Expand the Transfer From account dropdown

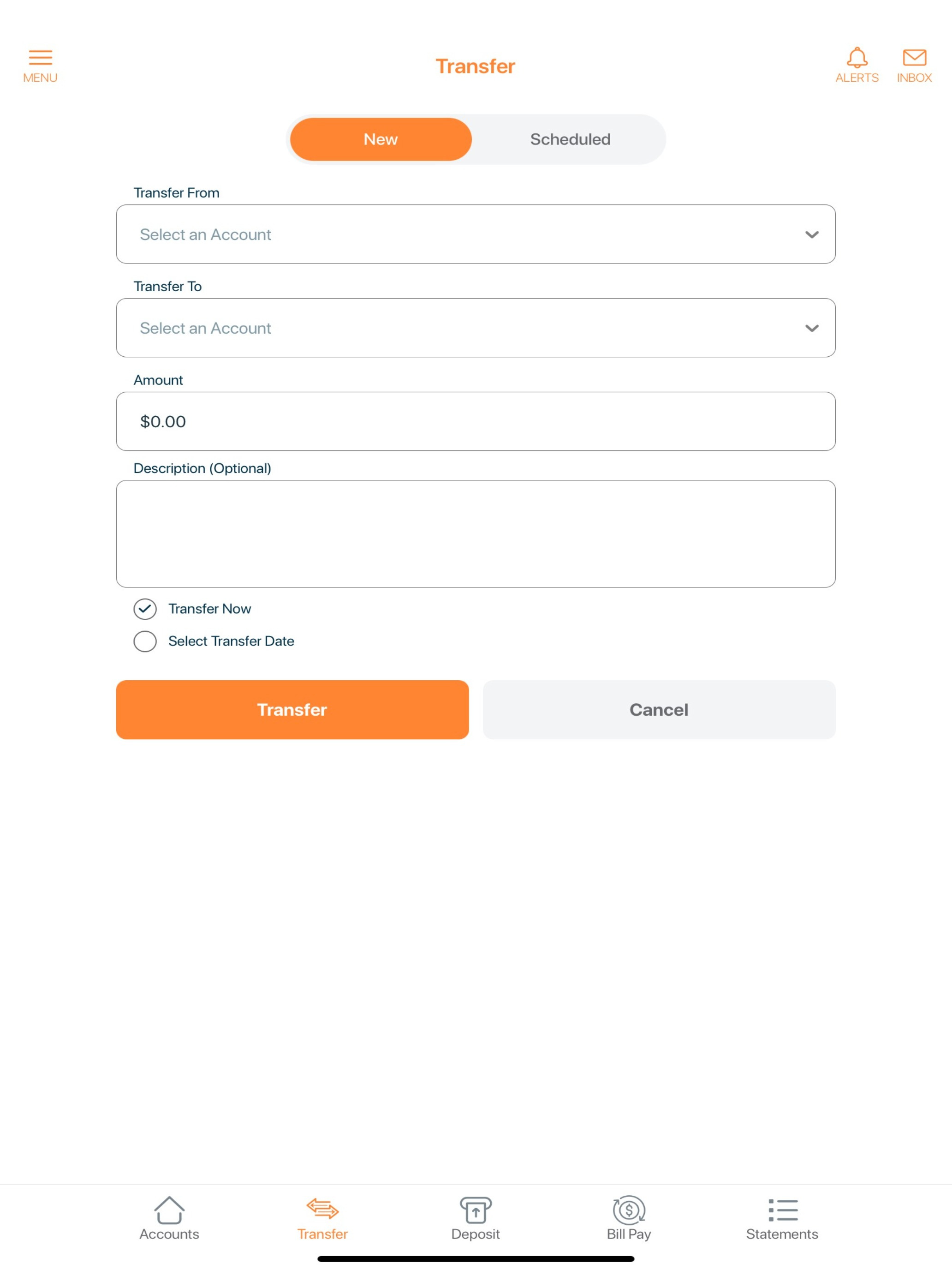pos(476,234)
